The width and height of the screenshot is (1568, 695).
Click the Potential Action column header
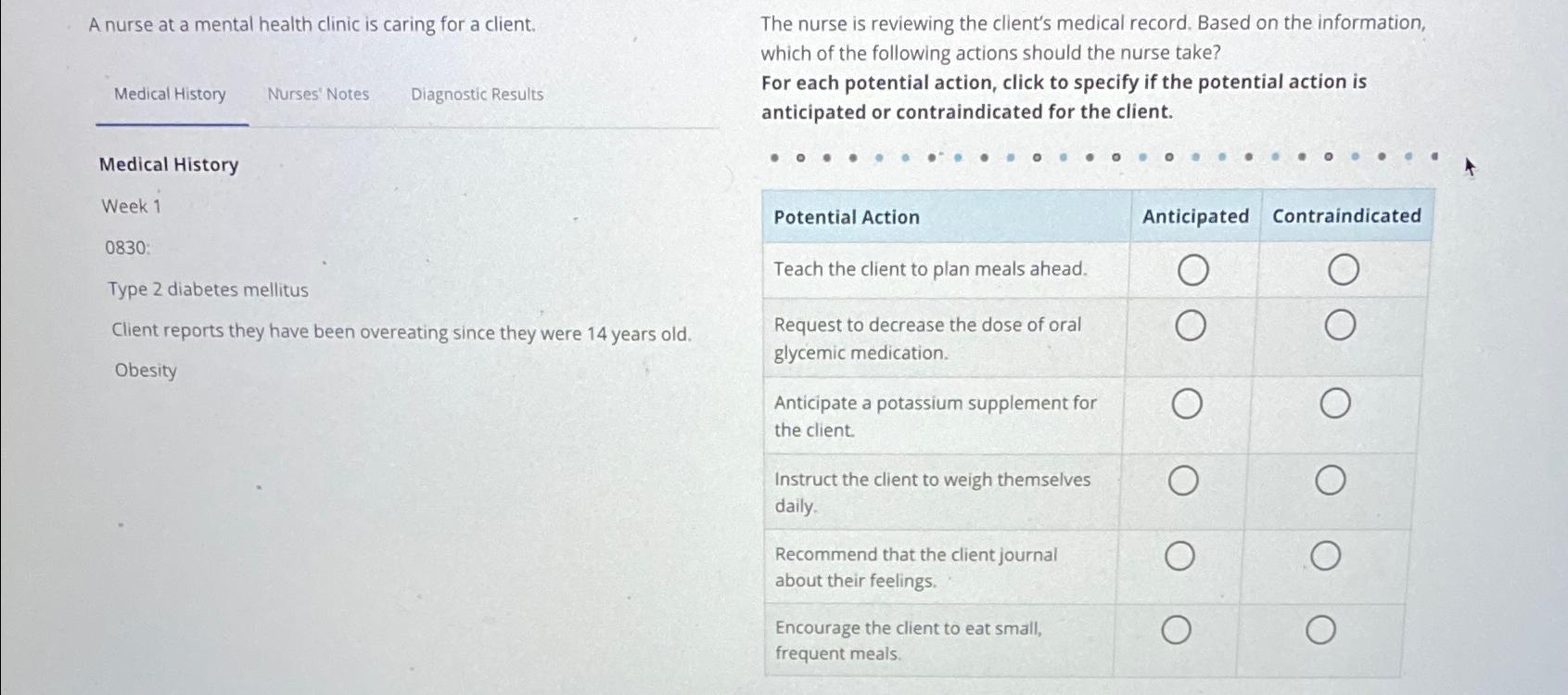click(847, 217)
